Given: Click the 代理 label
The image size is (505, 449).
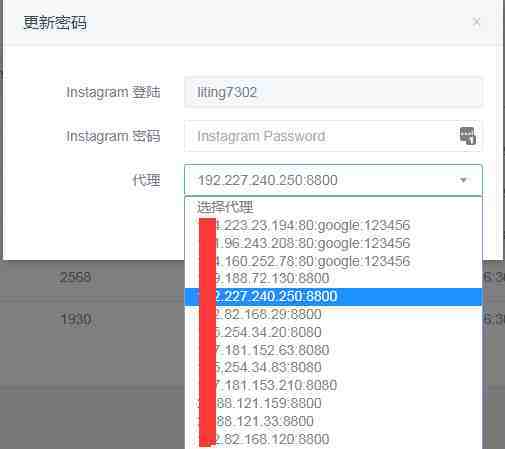Looking at the screenshot, I should (x=146, y=180).
